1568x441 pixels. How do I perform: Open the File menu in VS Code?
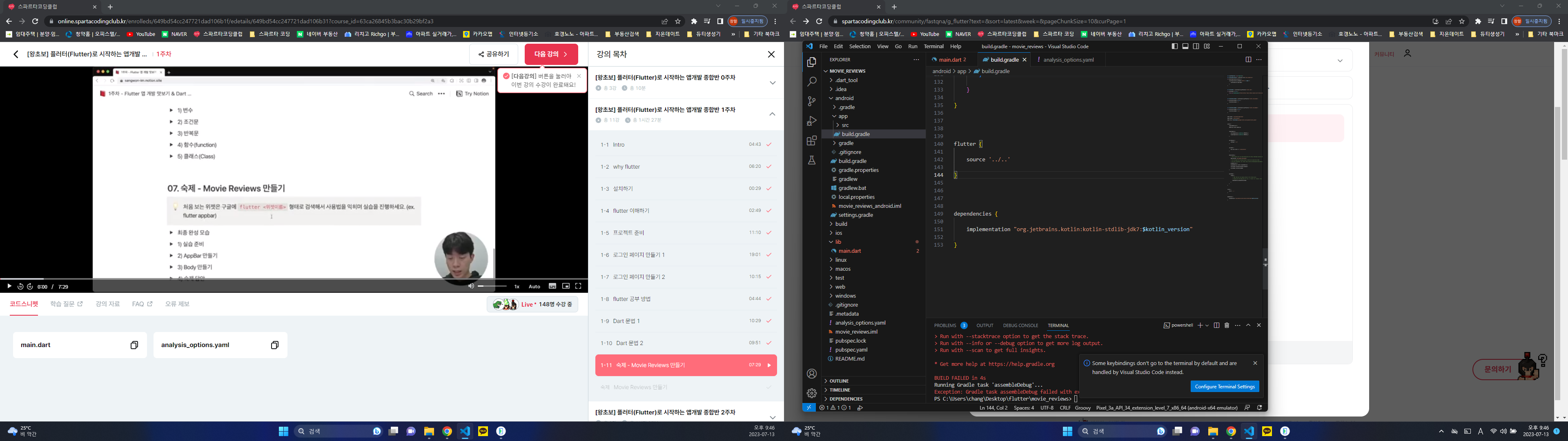tap(823, 46)
